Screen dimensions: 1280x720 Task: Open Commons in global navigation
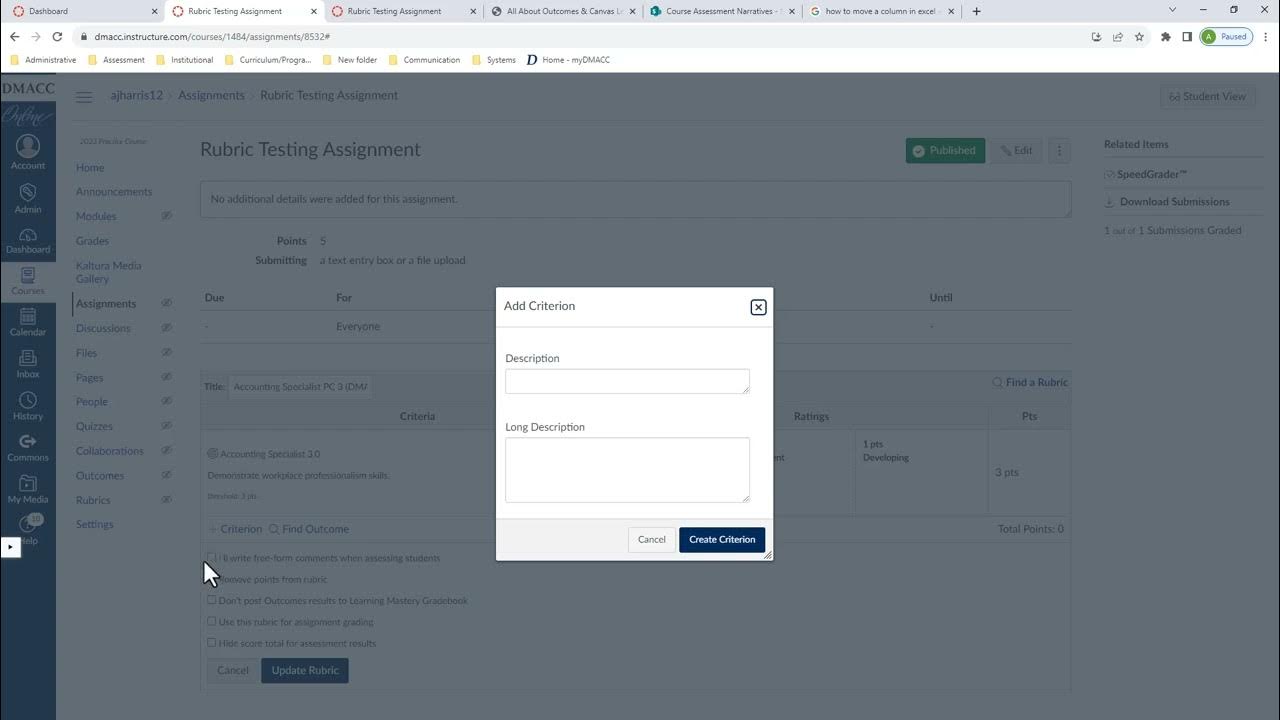28,448
